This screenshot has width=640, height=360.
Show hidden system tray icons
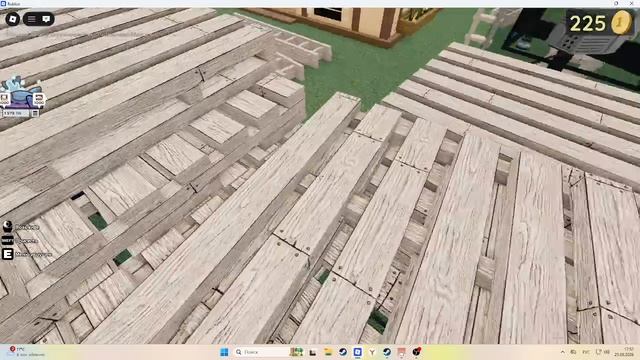[562, 352]
